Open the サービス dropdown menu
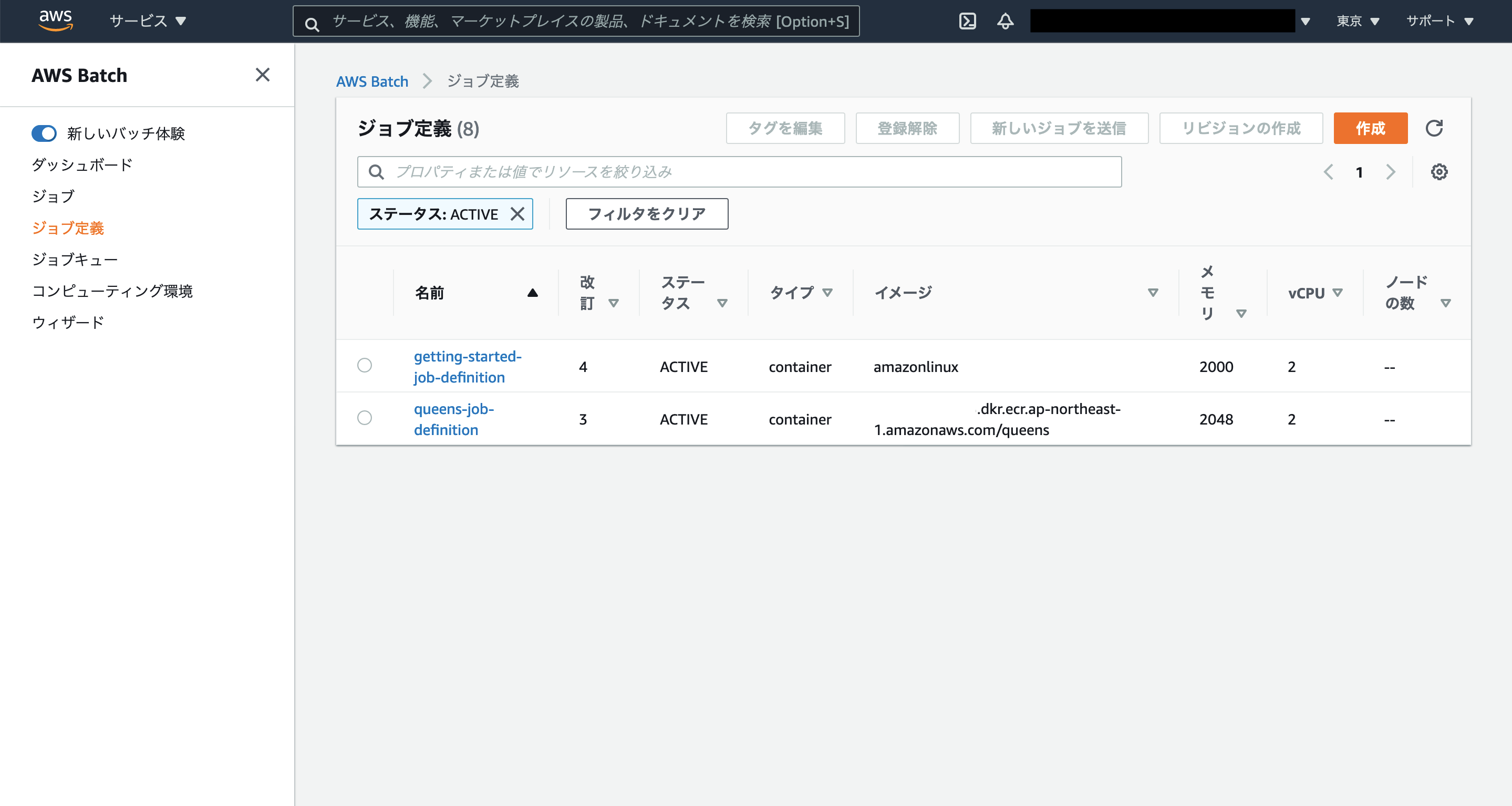The width and height of the screenshot is (1512, 806). click(x=147, y=21)
